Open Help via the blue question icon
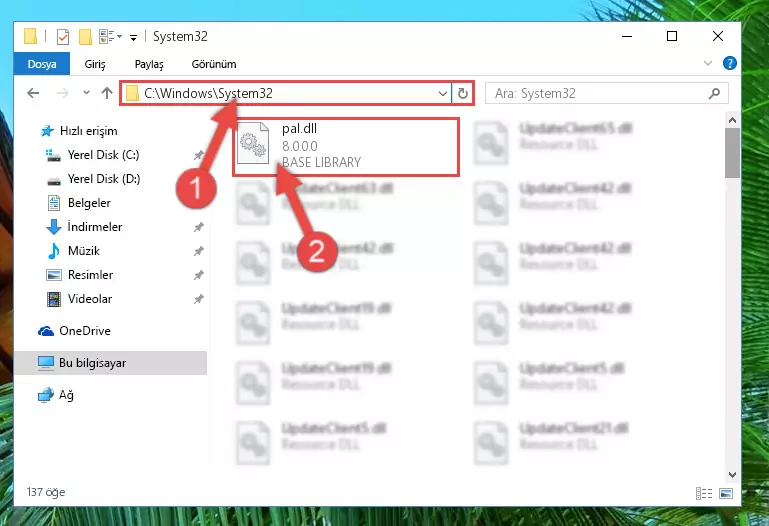 (x=730, y=63)
